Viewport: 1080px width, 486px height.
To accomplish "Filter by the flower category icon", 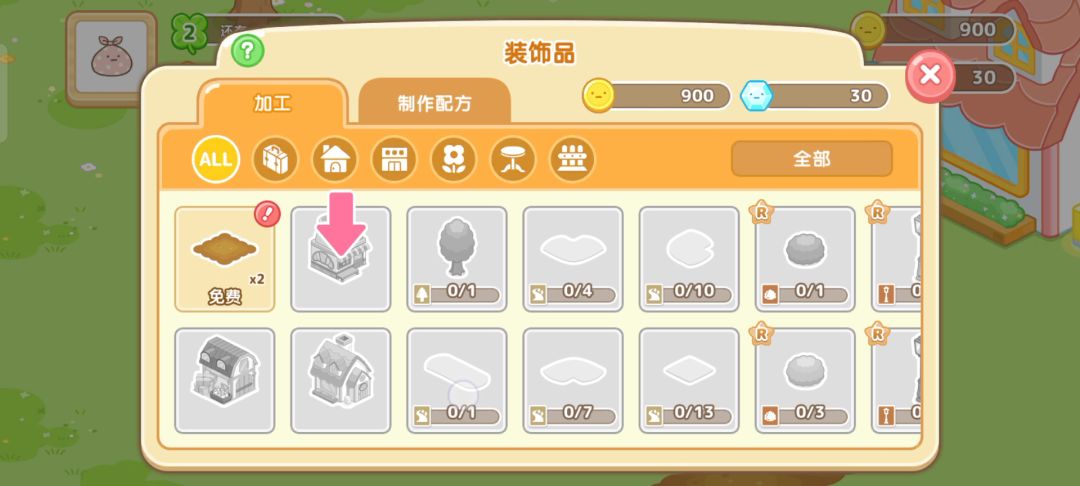I will pyautogui.click(x=453, y=159).
